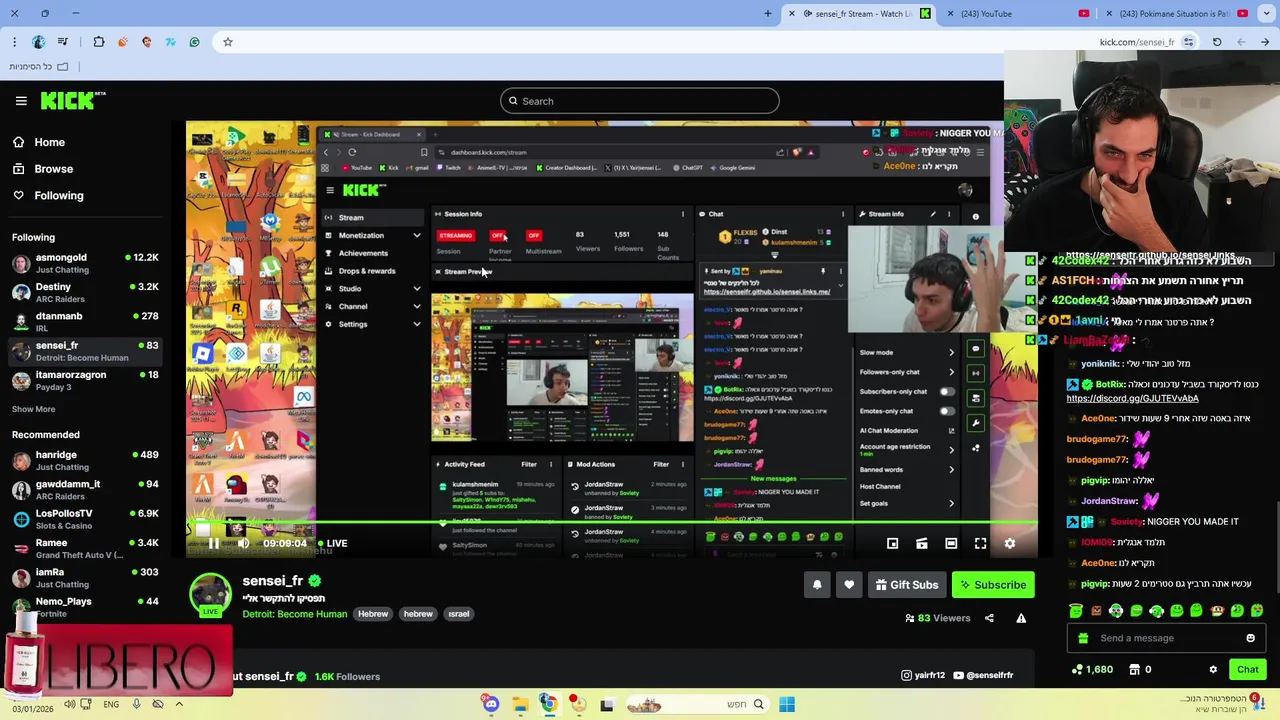
Task: Open Chrome three-dot menu
Action: click(x=14, y=42)
